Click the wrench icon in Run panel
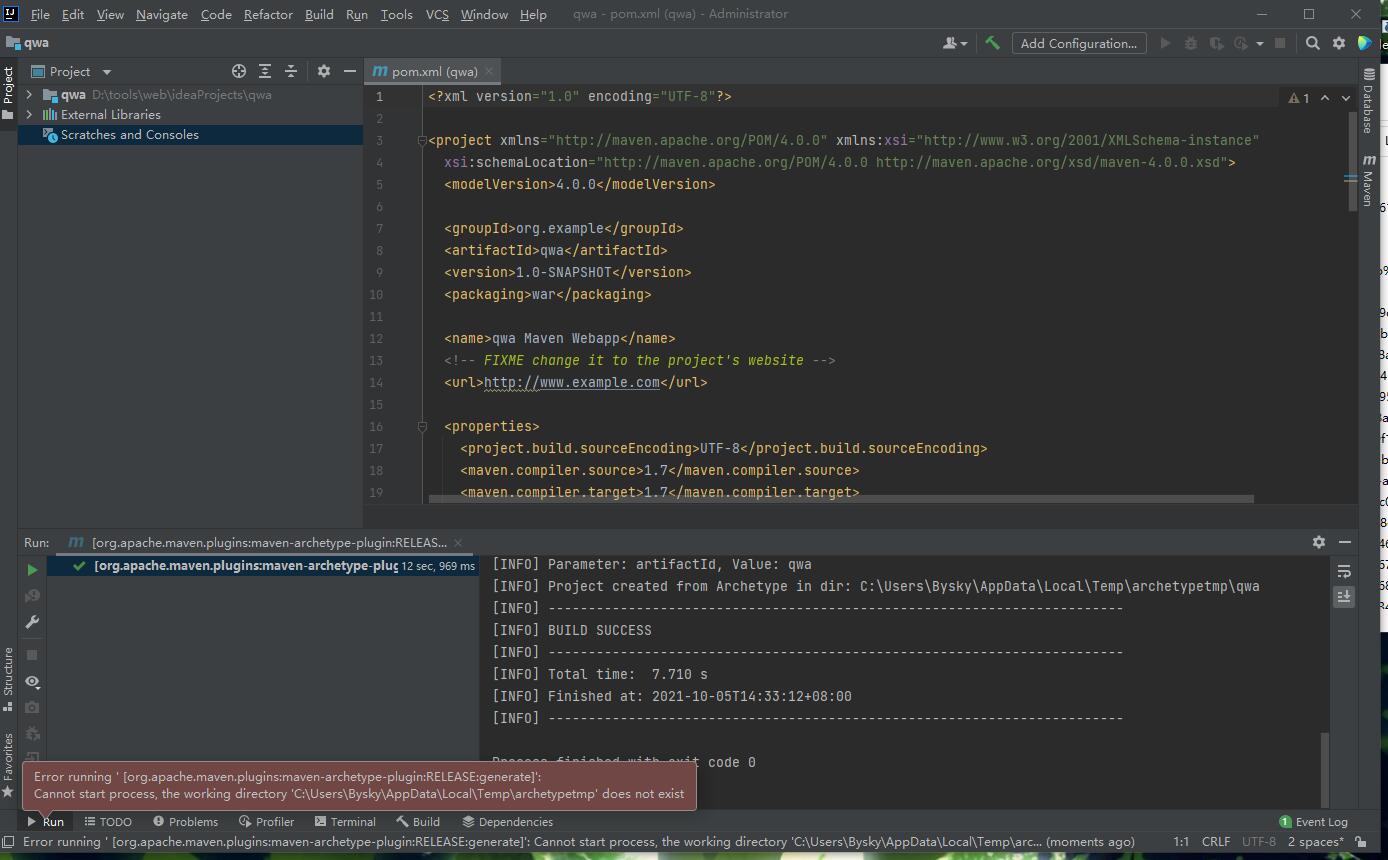The width and height of the screenshot is (1388, 860). coord(32,622)
